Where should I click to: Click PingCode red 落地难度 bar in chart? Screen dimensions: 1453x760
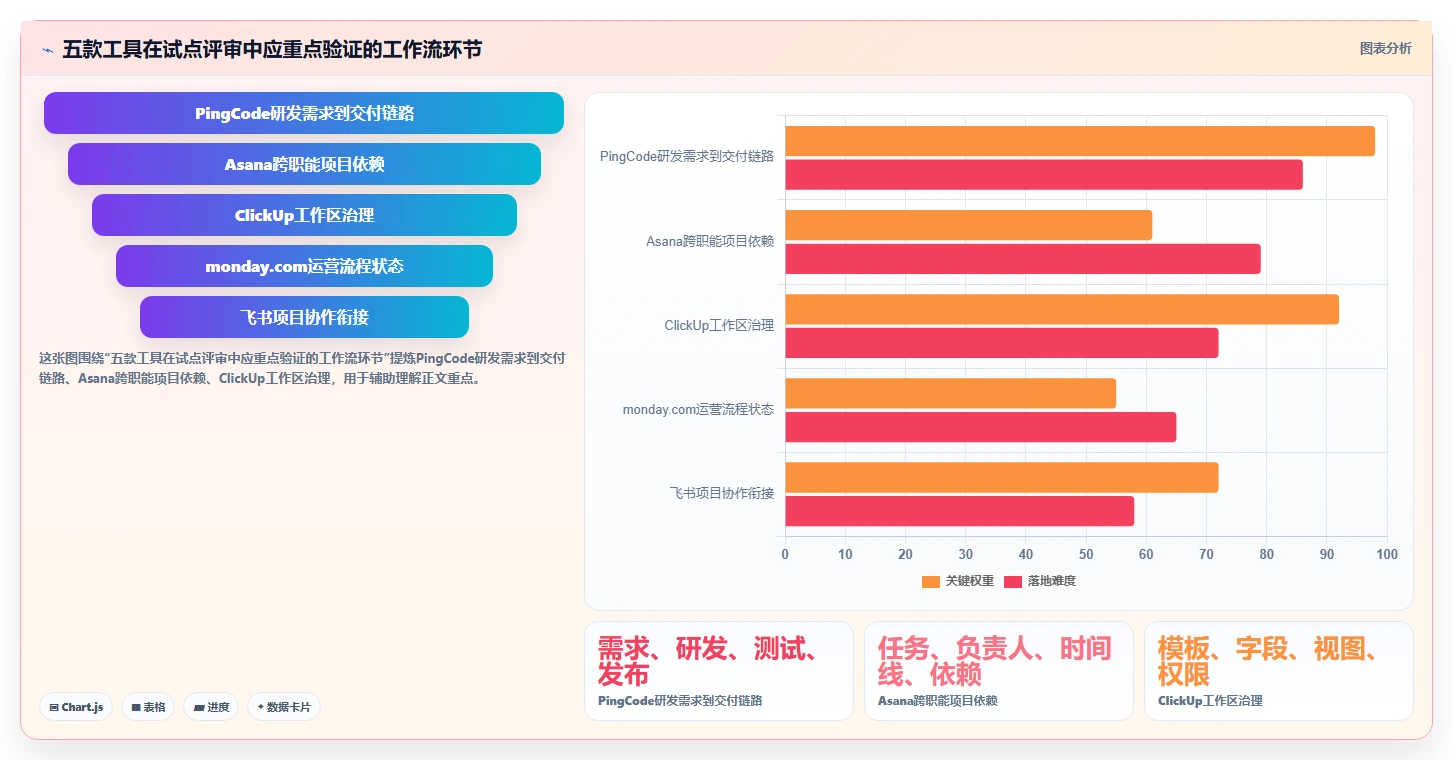click(x=1044, y=174)
